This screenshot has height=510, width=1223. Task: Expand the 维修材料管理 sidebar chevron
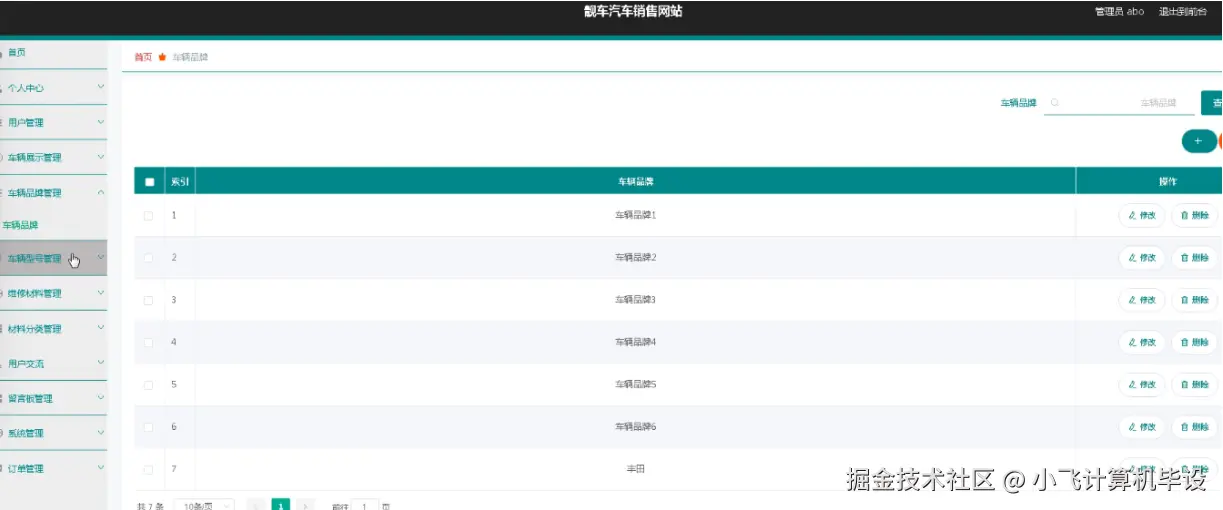(101, 293)
